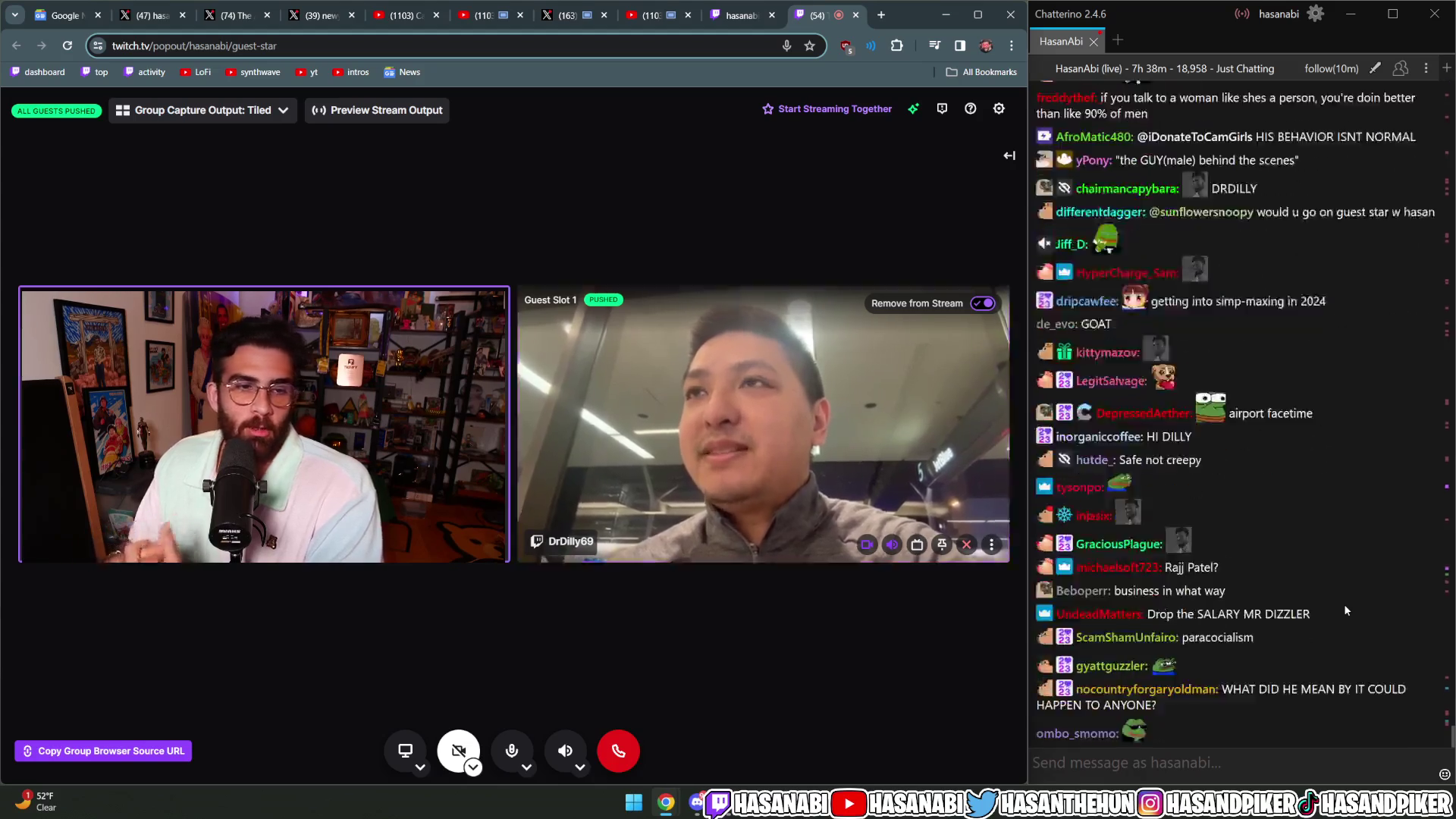Click the green sparkles suggestions icon
1456x819 pixels.
pos(913,108)
